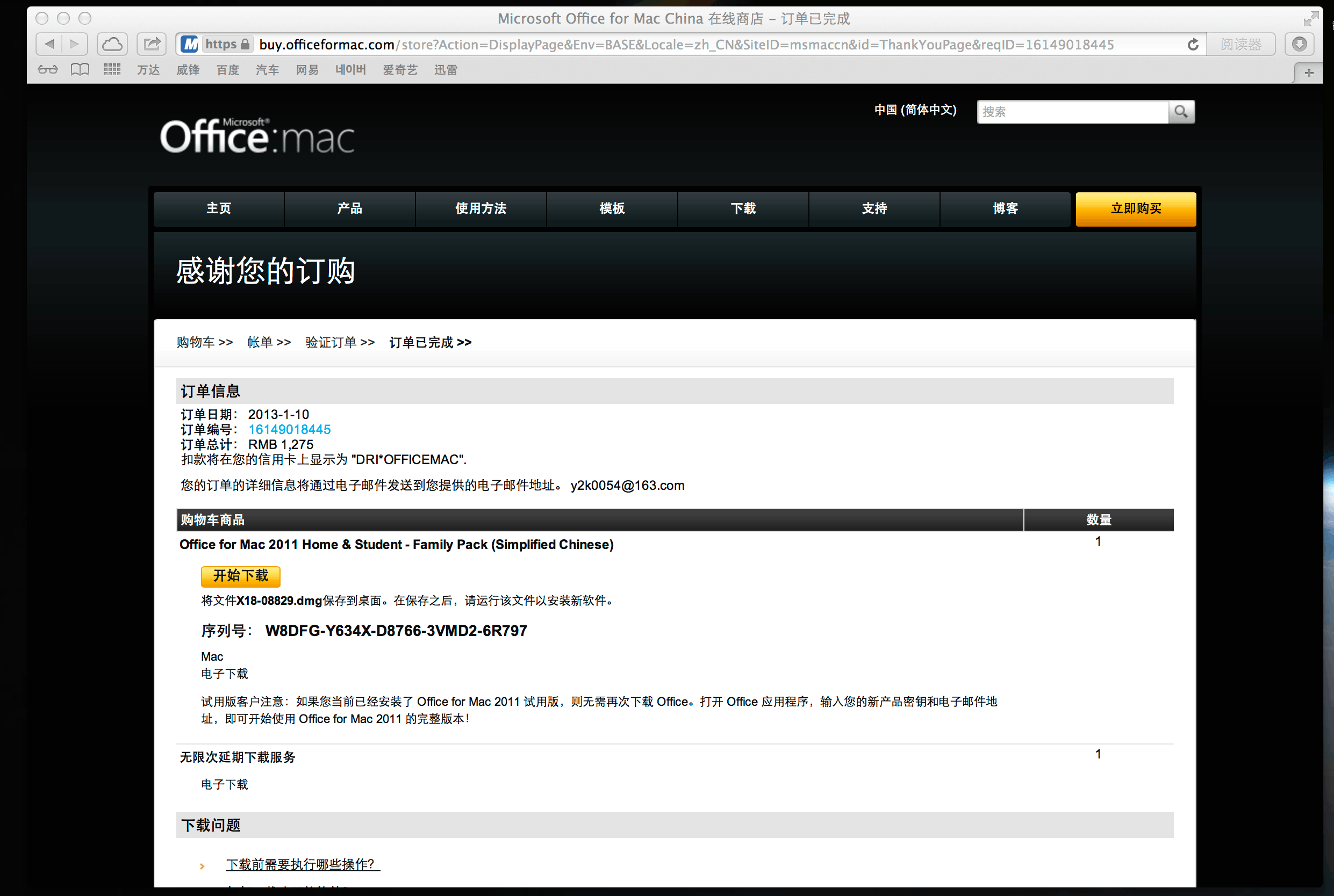Image resolution: width=1334 pixels, height=896 pixels.
Task: Click the order date 2013-1-10
Action: [278, 414]
